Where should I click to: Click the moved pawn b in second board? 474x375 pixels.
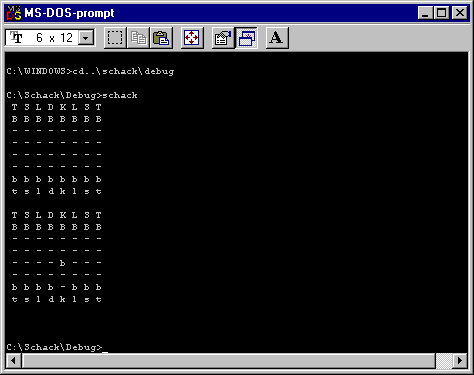(62, 263)
